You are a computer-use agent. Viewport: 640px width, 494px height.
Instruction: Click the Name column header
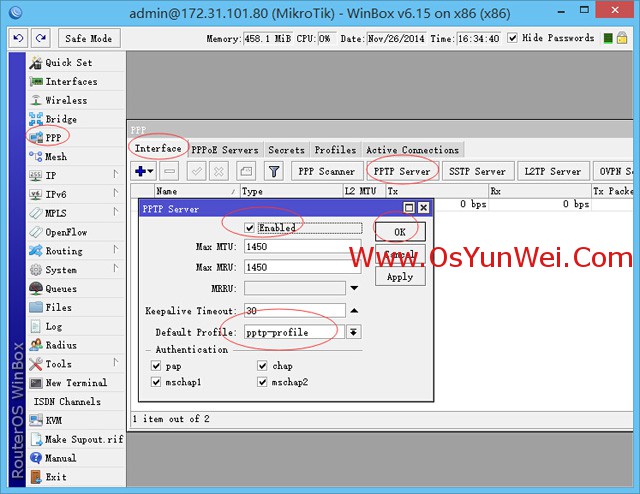pyautogui.click(x=197, y=191)
